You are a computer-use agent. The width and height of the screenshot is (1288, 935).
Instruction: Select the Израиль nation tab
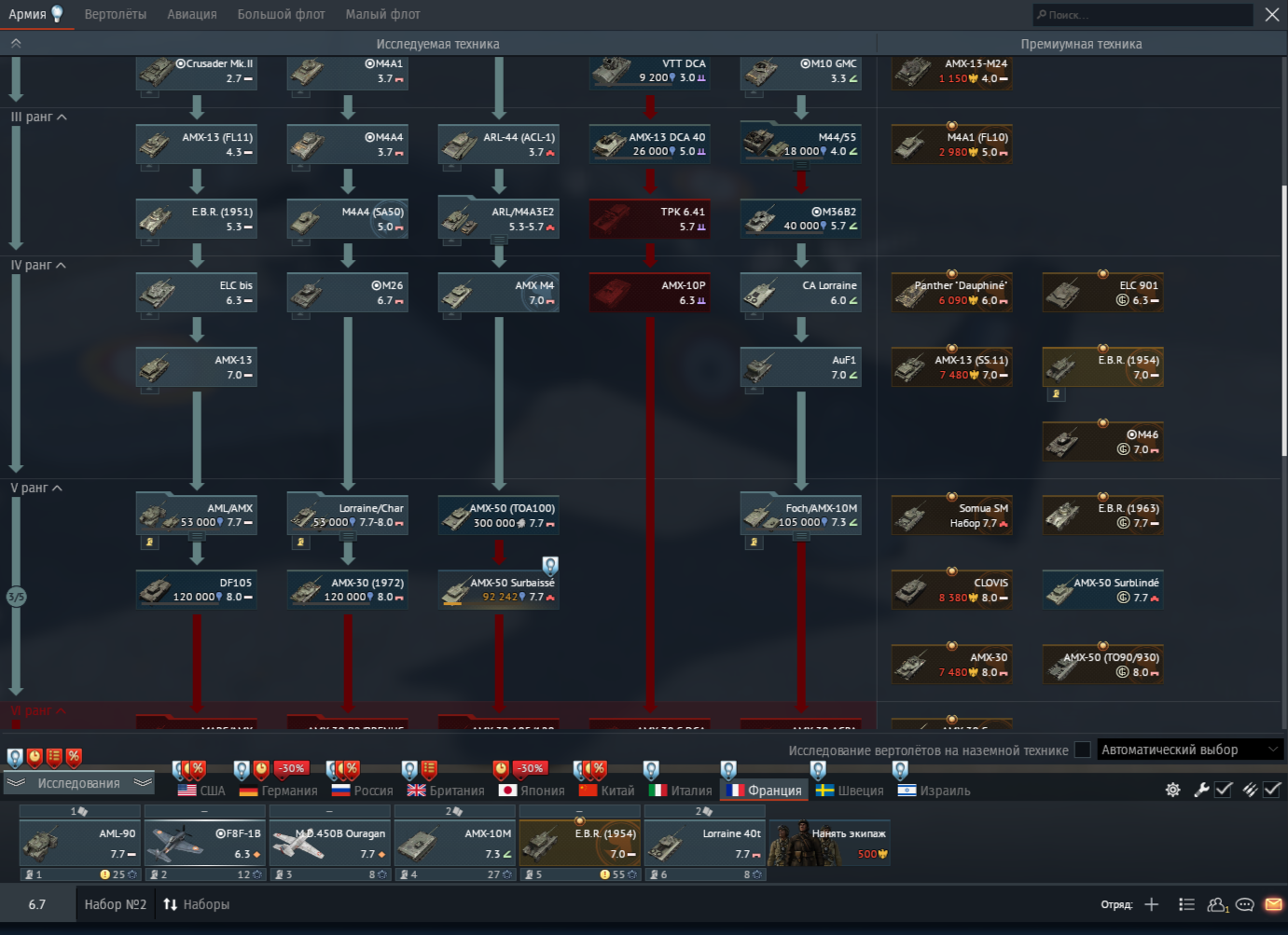[x=934, y=791]
